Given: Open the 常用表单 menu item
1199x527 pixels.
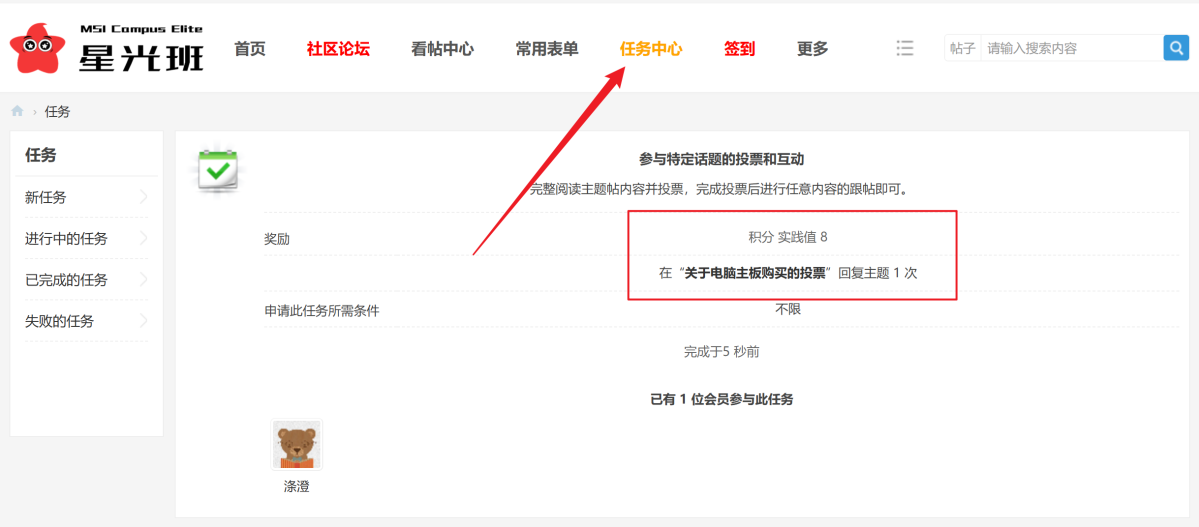Looking at the screenshot, I should coord(547,49).
